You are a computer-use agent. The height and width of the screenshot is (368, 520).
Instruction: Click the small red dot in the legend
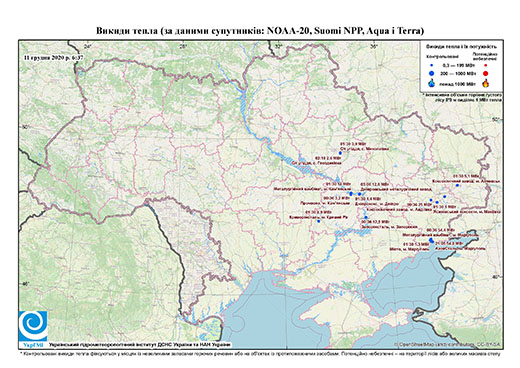point(486,65)
